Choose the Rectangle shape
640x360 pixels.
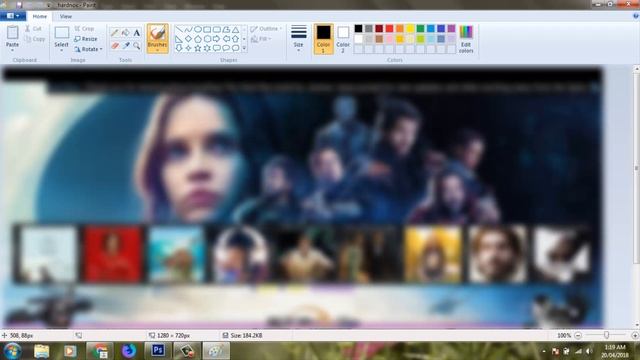click(207, 29)
